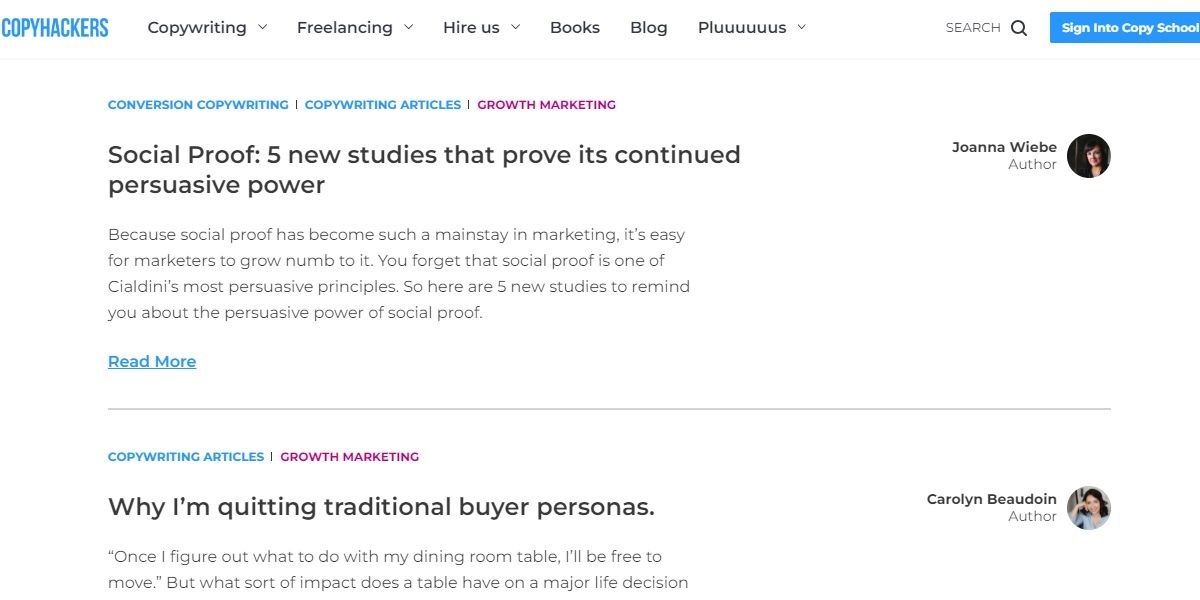Click the Copyhackers logo
The image size is (1200, 600).
coord(55,27)
